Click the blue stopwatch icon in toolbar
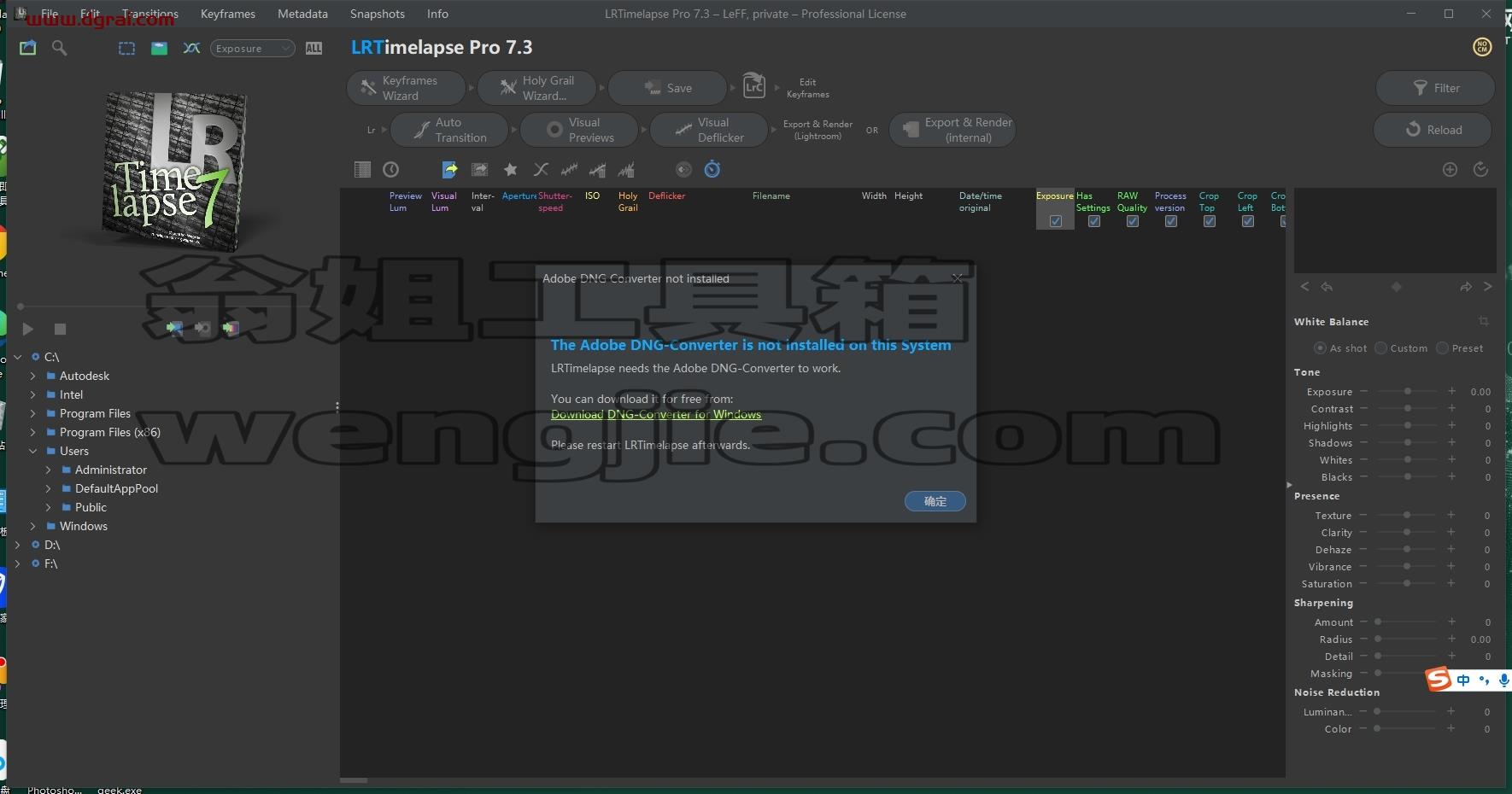This screenshot has height=794, width=1512. point(712,169)
